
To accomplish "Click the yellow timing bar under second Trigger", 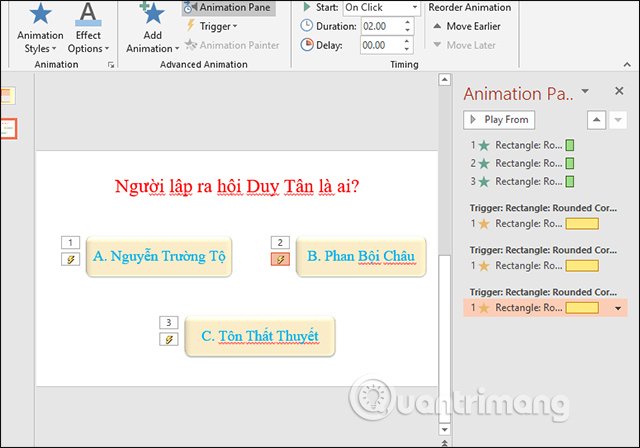I will (x=582, y=266).
